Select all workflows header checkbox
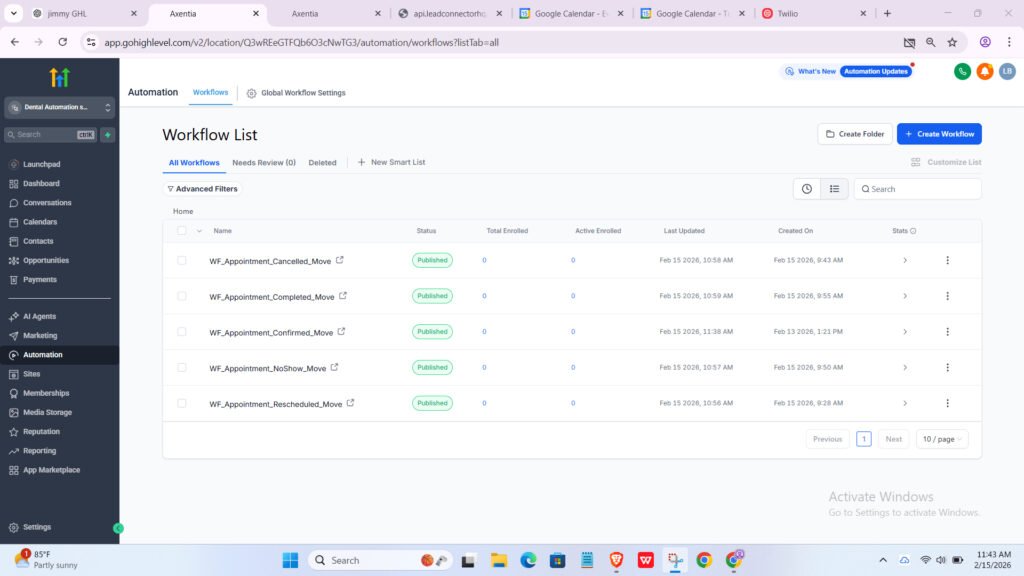The image size is (1024, 576). coord(182,231)
